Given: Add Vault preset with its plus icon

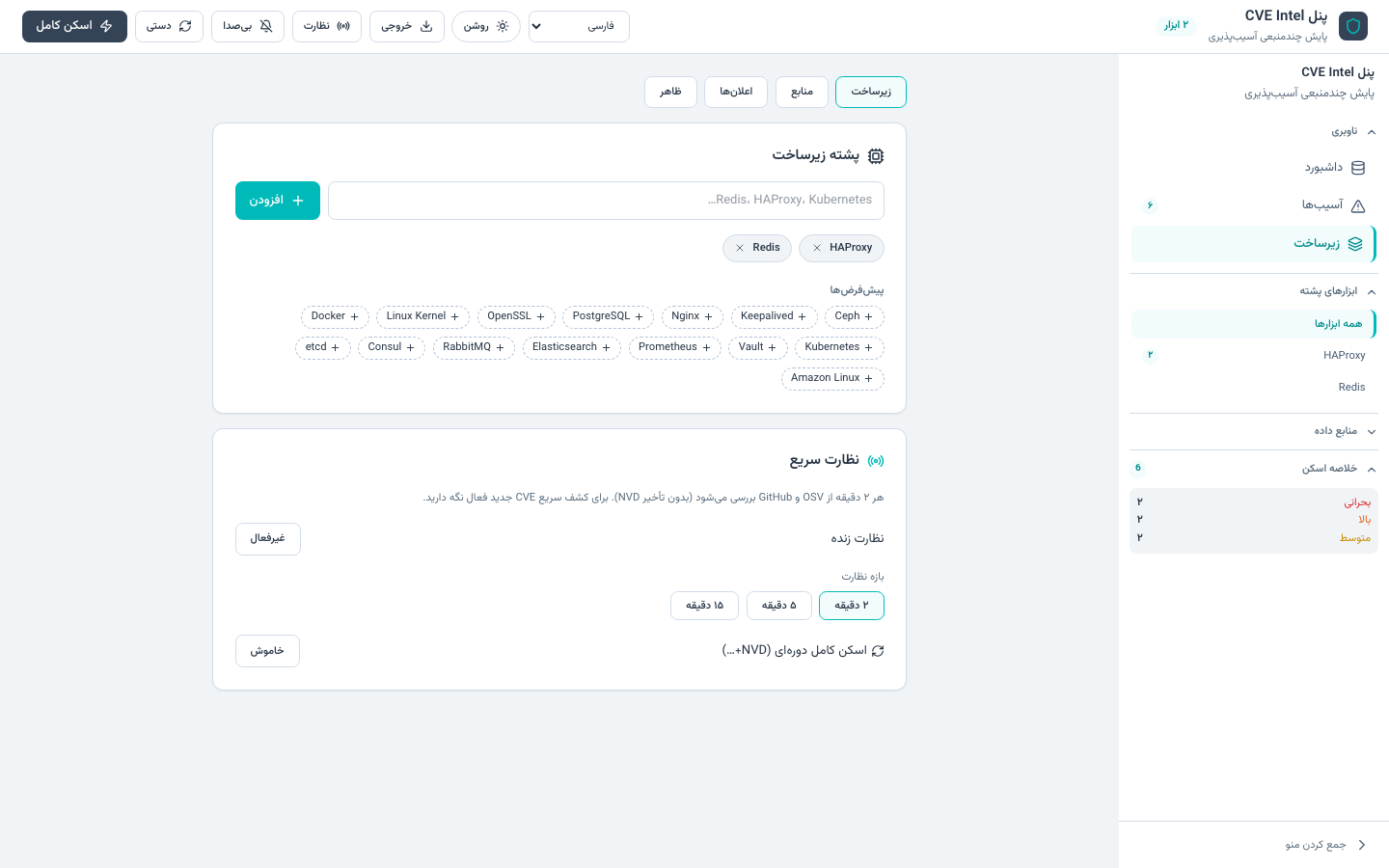Looking at the screenshot, I should 772,347.
